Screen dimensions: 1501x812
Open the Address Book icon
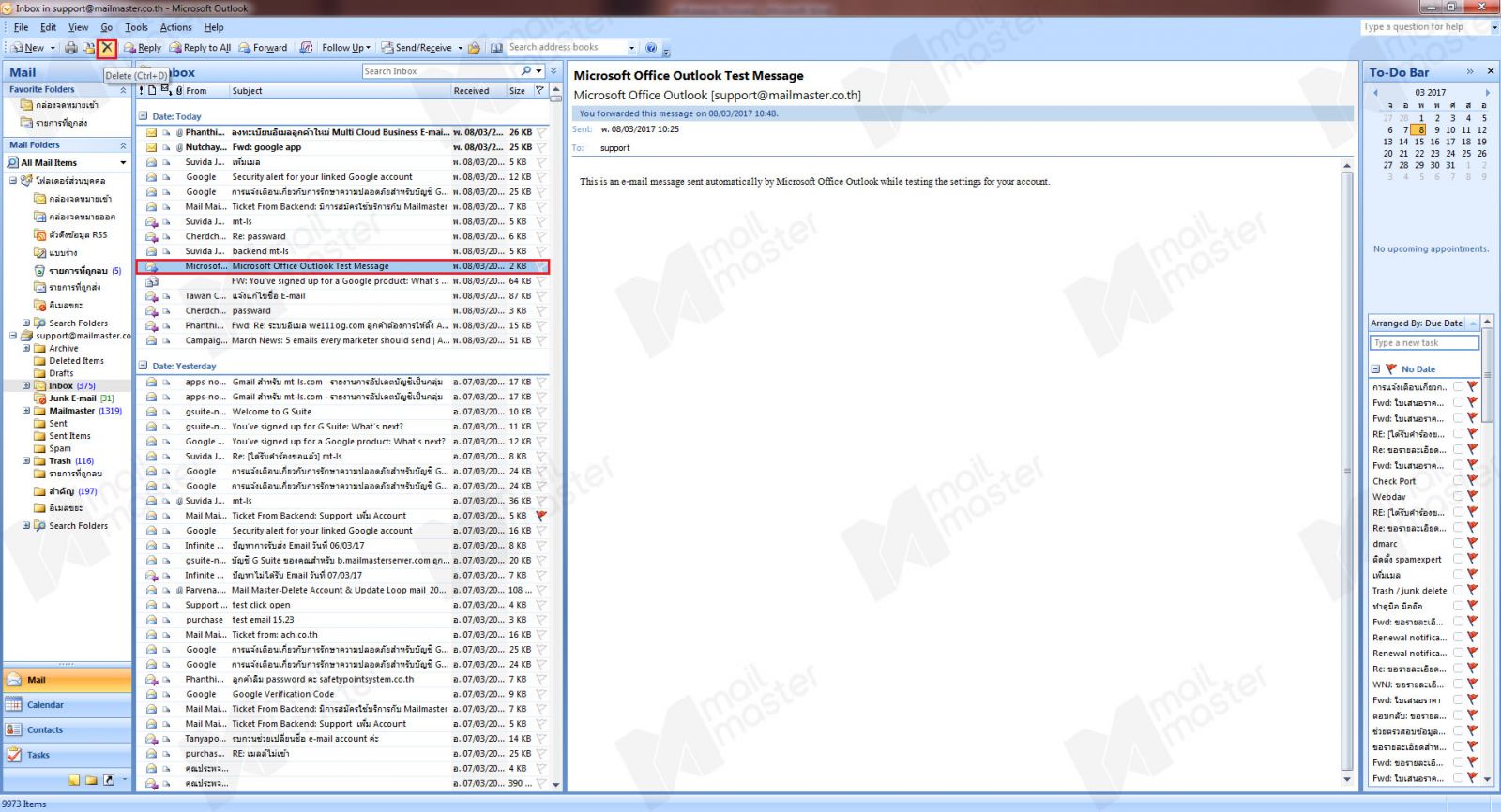click(496, 48)
